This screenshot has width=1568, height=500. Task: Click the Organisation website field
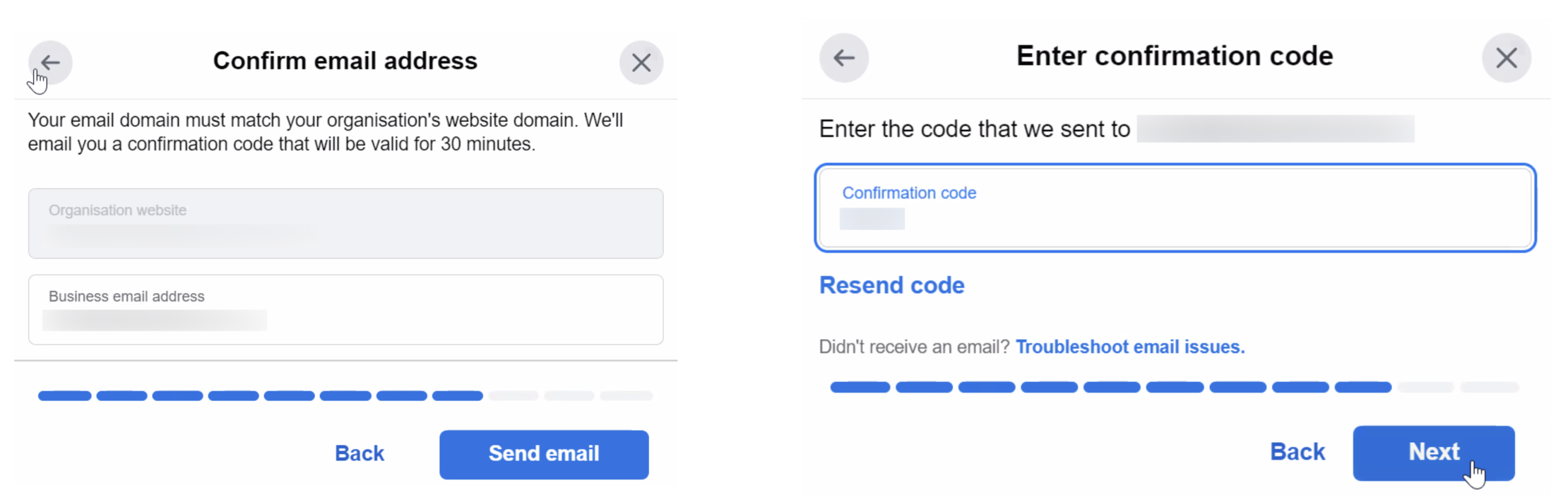345,223
